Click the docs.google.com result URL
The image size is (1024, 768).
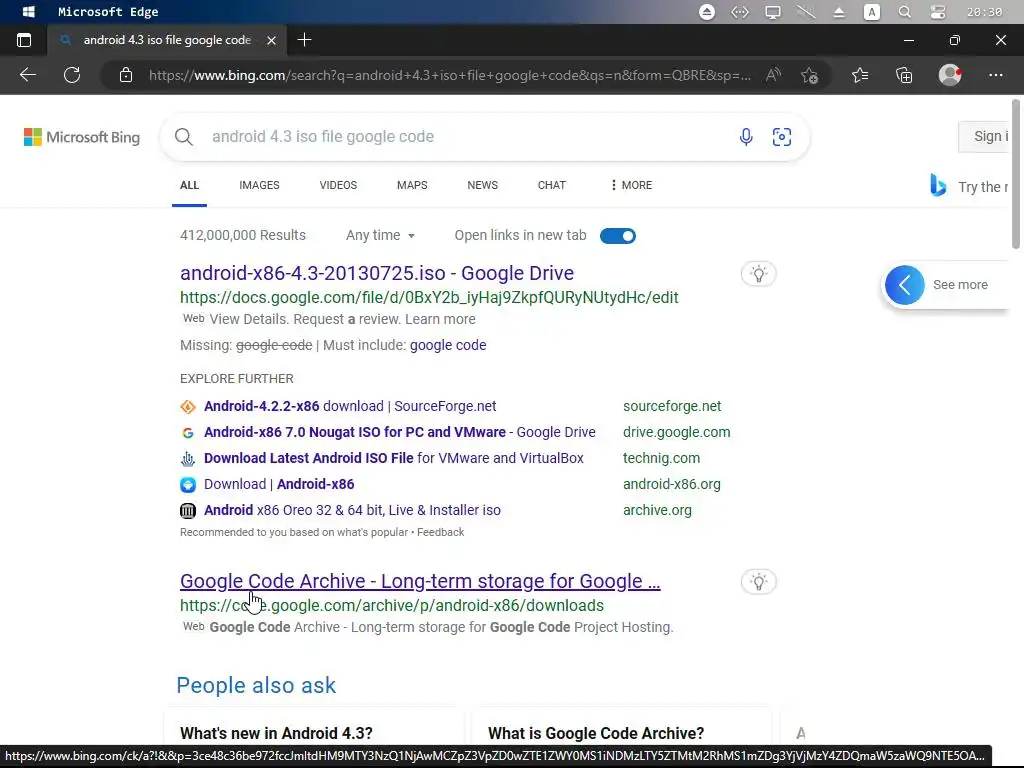click(429, 297)
